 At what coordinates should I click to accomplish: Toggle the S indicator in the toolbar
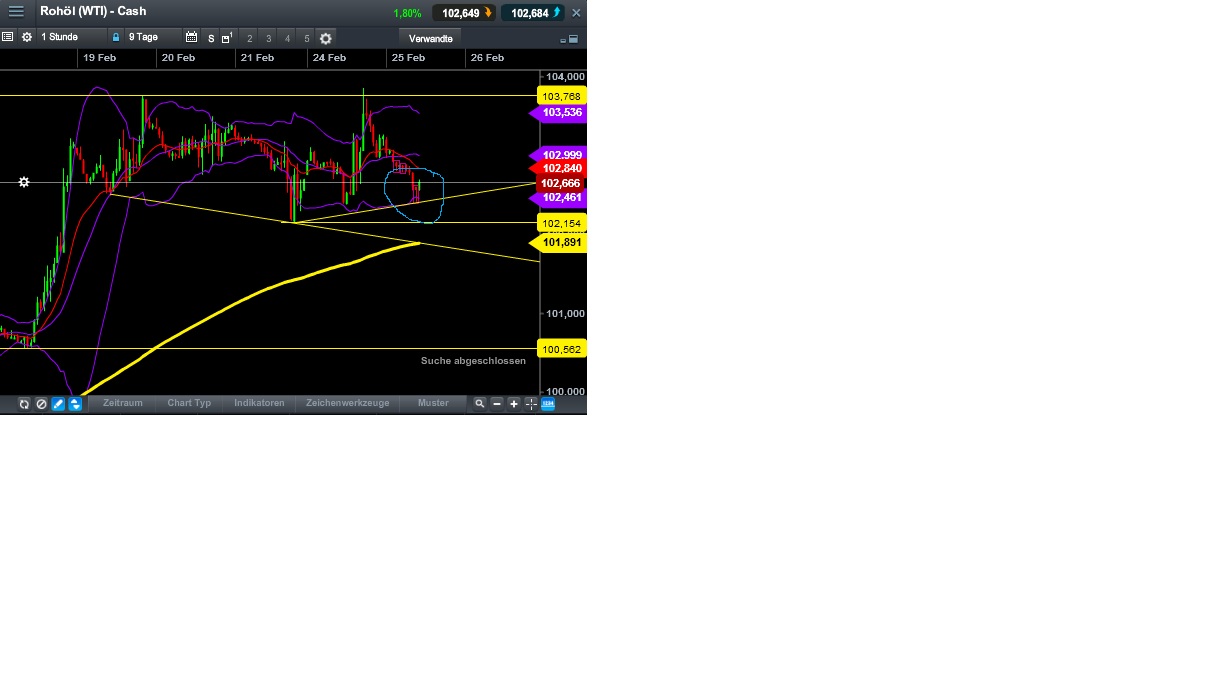coord(209,38)
